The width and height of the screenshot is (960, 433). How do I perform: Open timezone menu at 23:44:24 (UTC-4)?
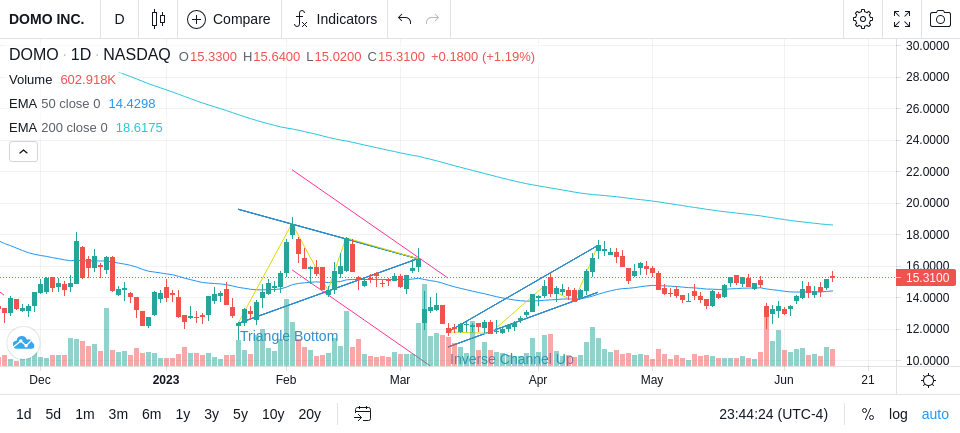773,415
